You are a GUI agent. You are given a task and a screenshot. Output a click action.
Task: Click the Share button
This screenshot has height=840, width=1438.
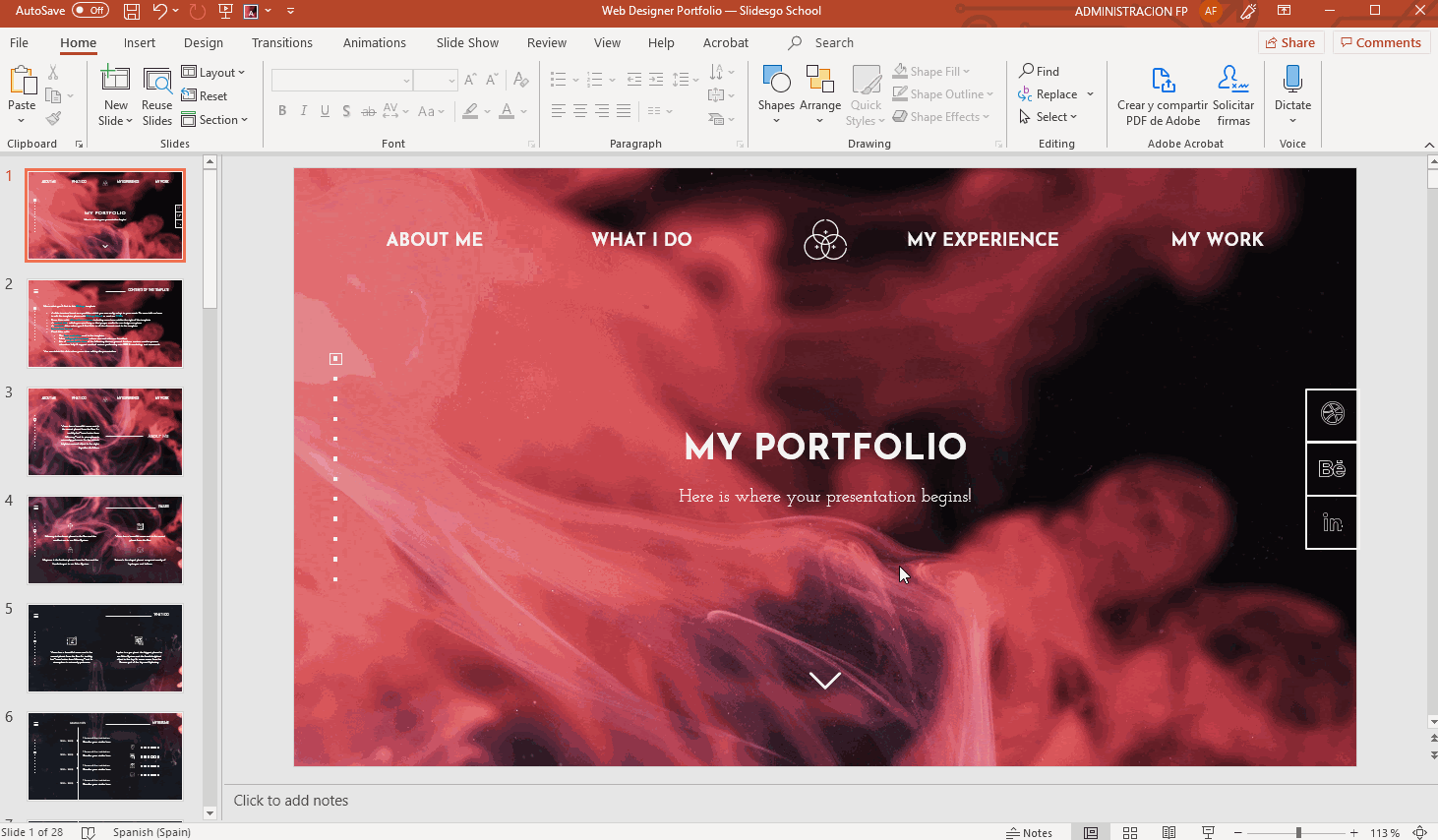[x=1289, y=42]
